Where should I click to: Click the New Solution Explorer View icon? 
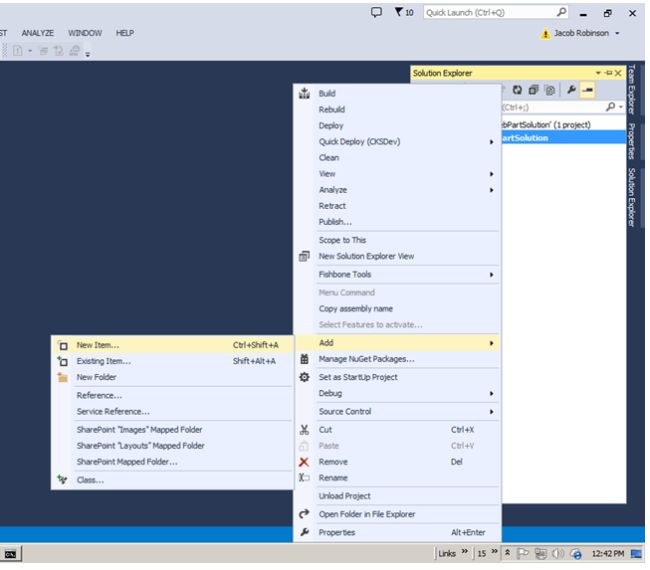click(304, 257)
